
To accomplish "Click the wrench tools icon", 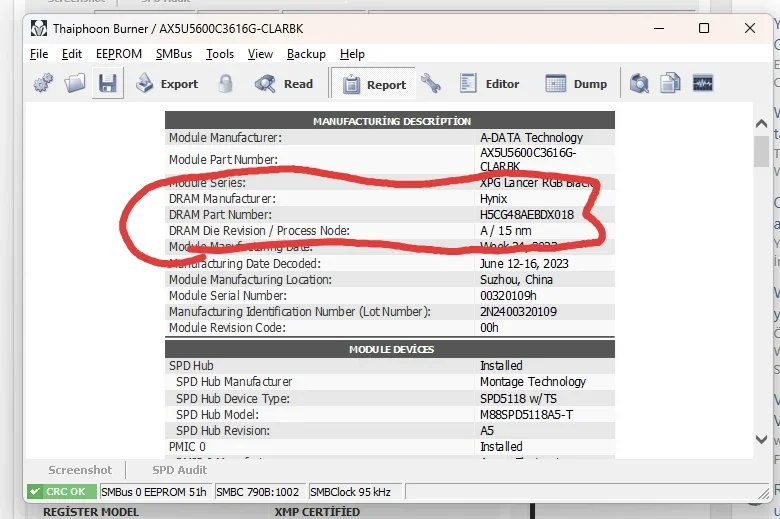I will point(431,83).
